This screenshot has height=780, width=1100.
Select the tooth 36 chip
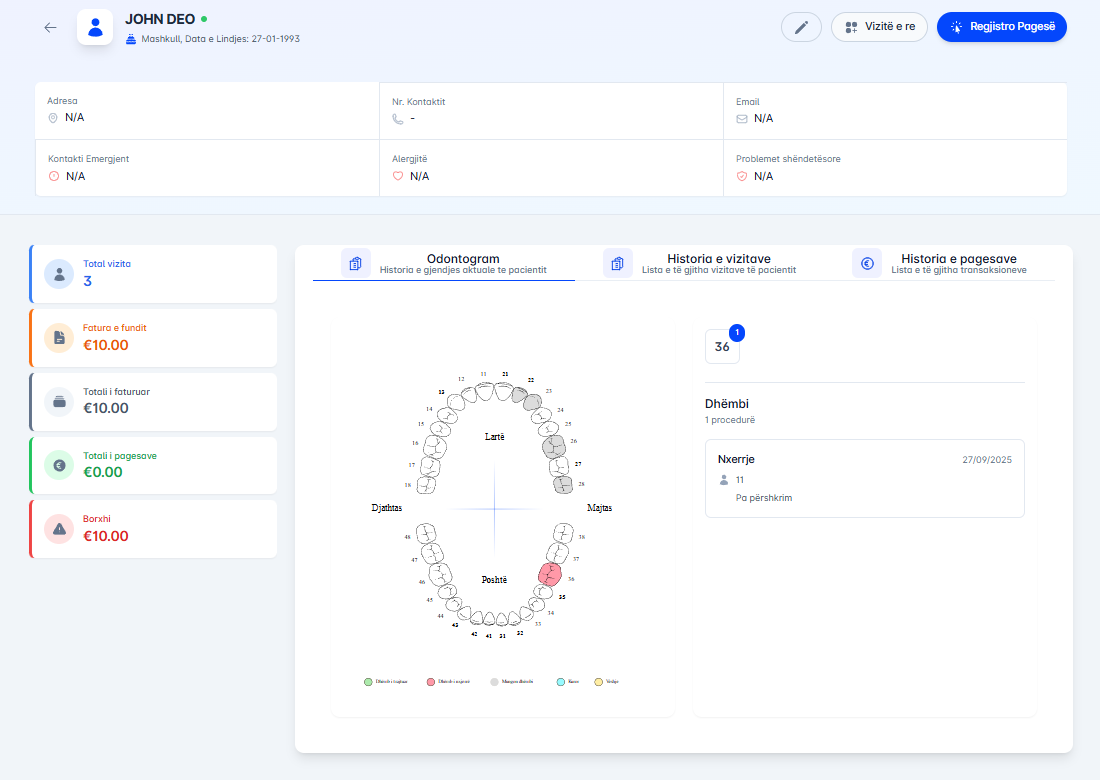pyautogui.click(x=722, y=347)
